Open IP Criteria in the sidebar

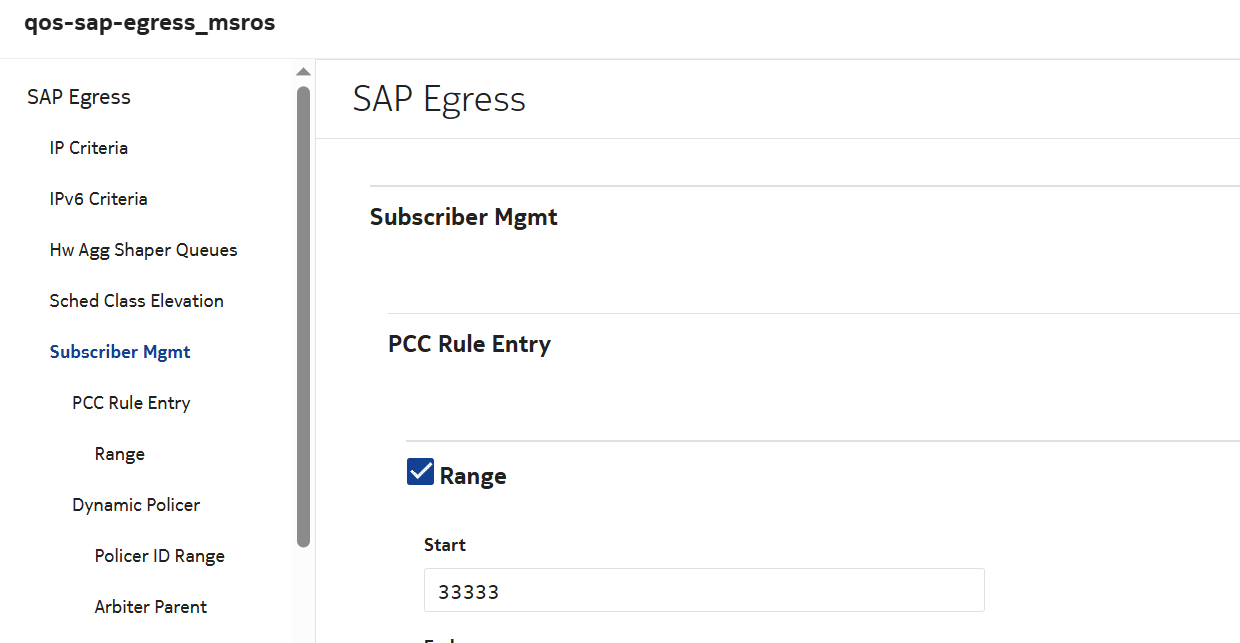(89, 148)
